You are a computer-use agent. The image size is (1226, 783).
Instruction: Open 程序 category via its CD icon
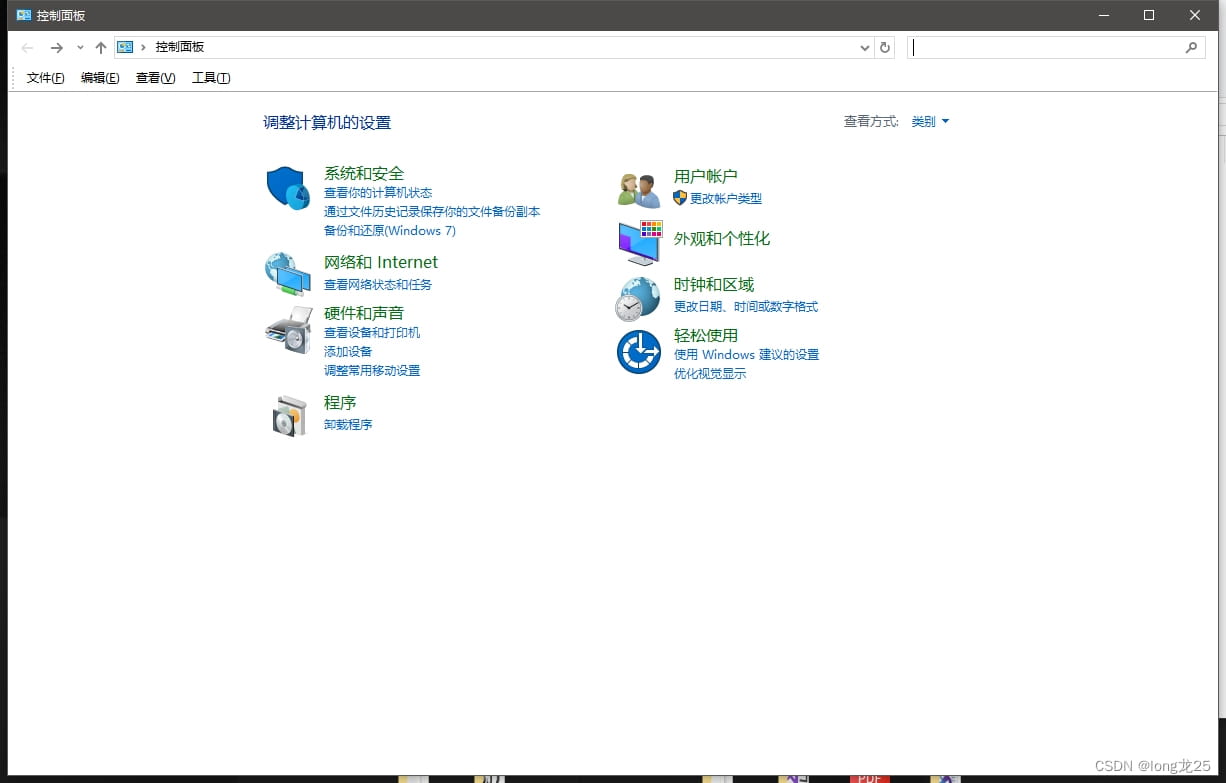pyautogui.click(x=288, y=413)
